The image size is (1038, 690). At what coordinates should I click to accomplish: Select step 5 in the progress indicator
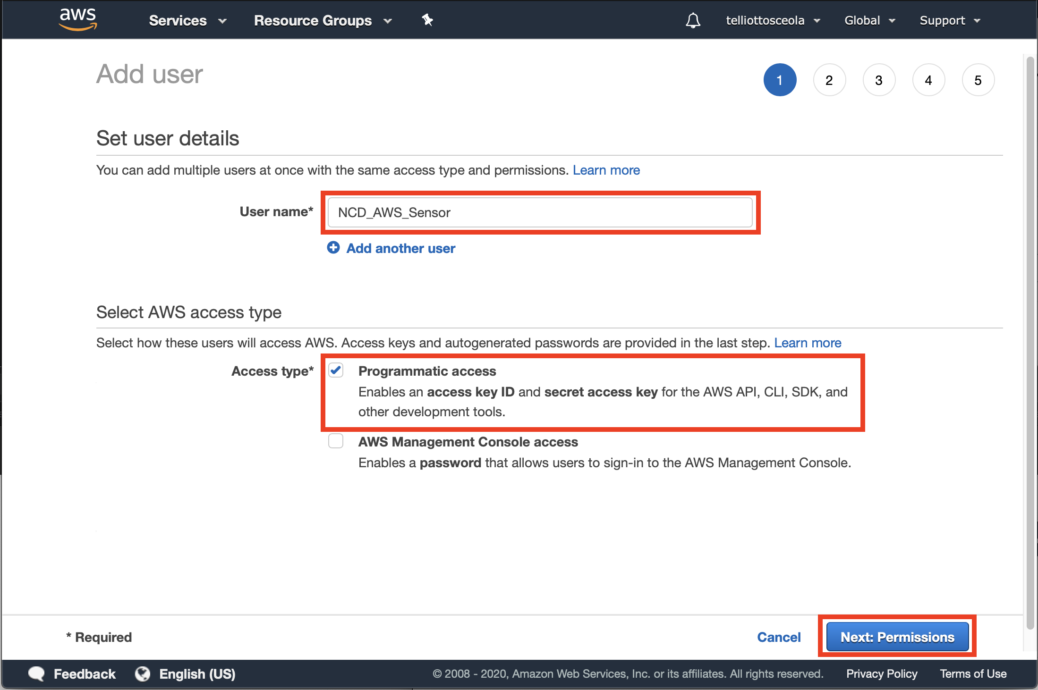tap(978, 80)
